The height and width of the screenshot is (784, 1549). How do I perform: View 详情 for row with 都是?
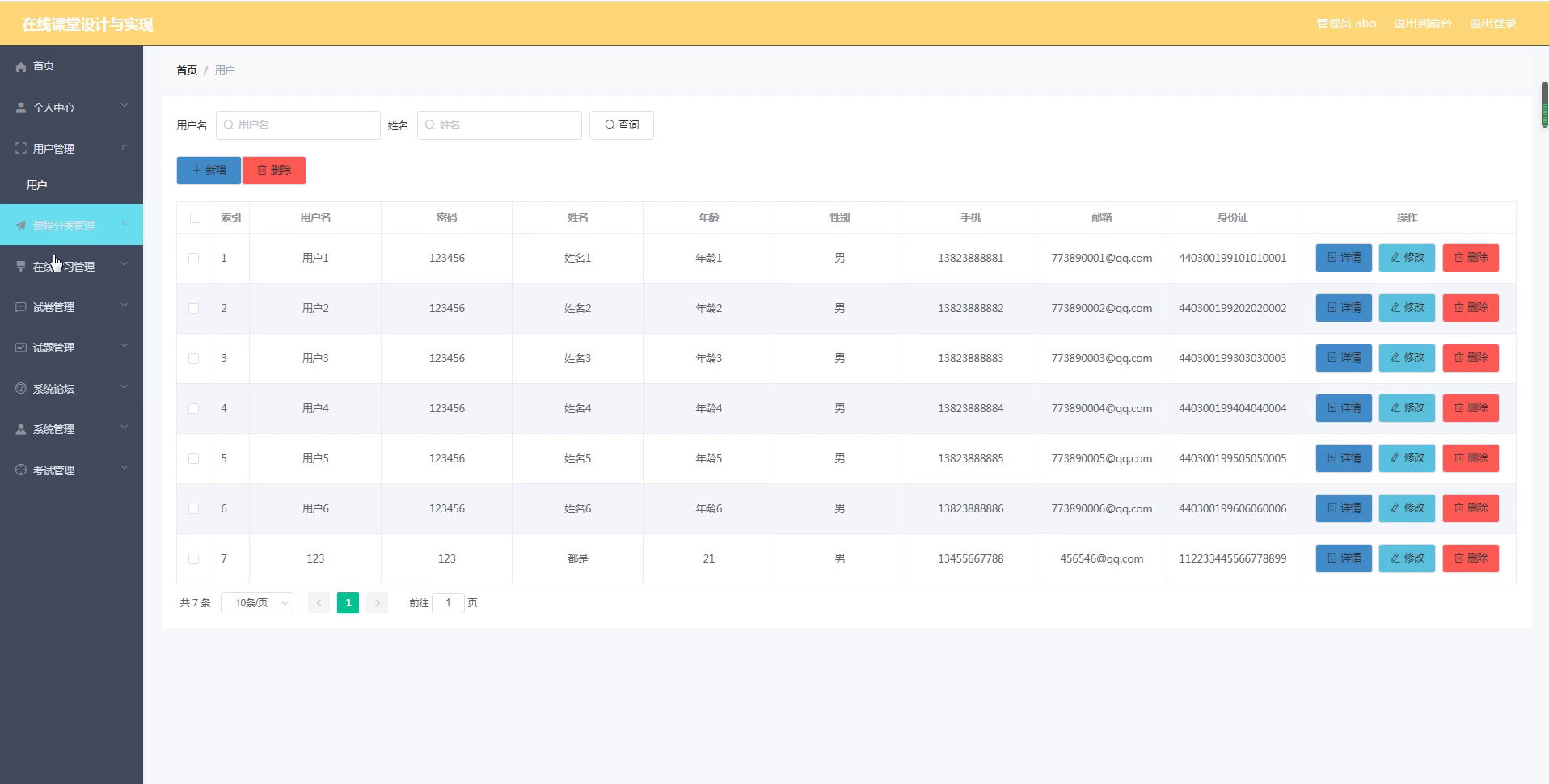(x=1344, y=558)
